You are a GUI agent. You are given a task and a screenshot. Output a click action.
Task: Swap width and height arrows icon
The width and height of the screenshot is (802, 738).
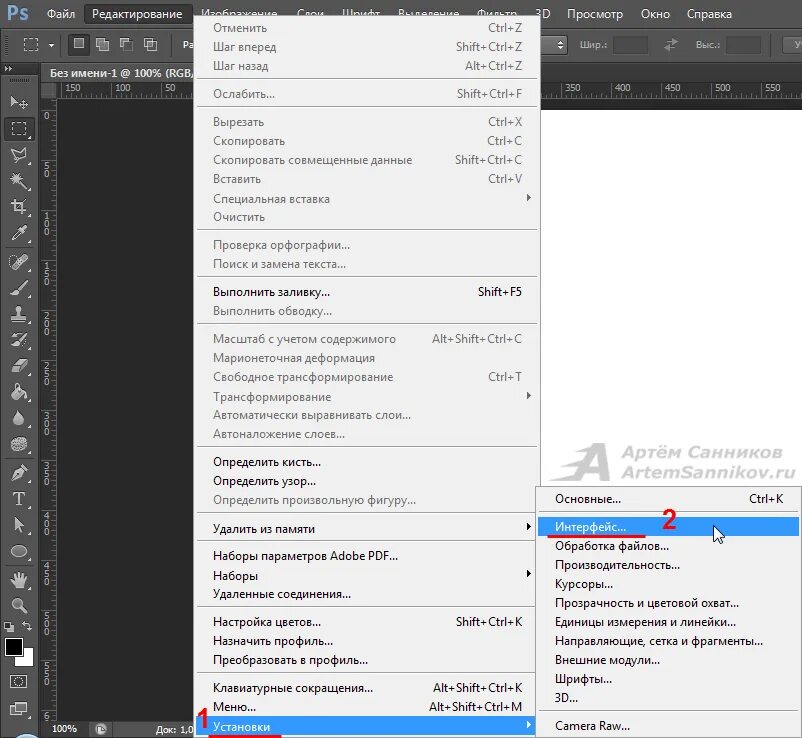(671, 45)
